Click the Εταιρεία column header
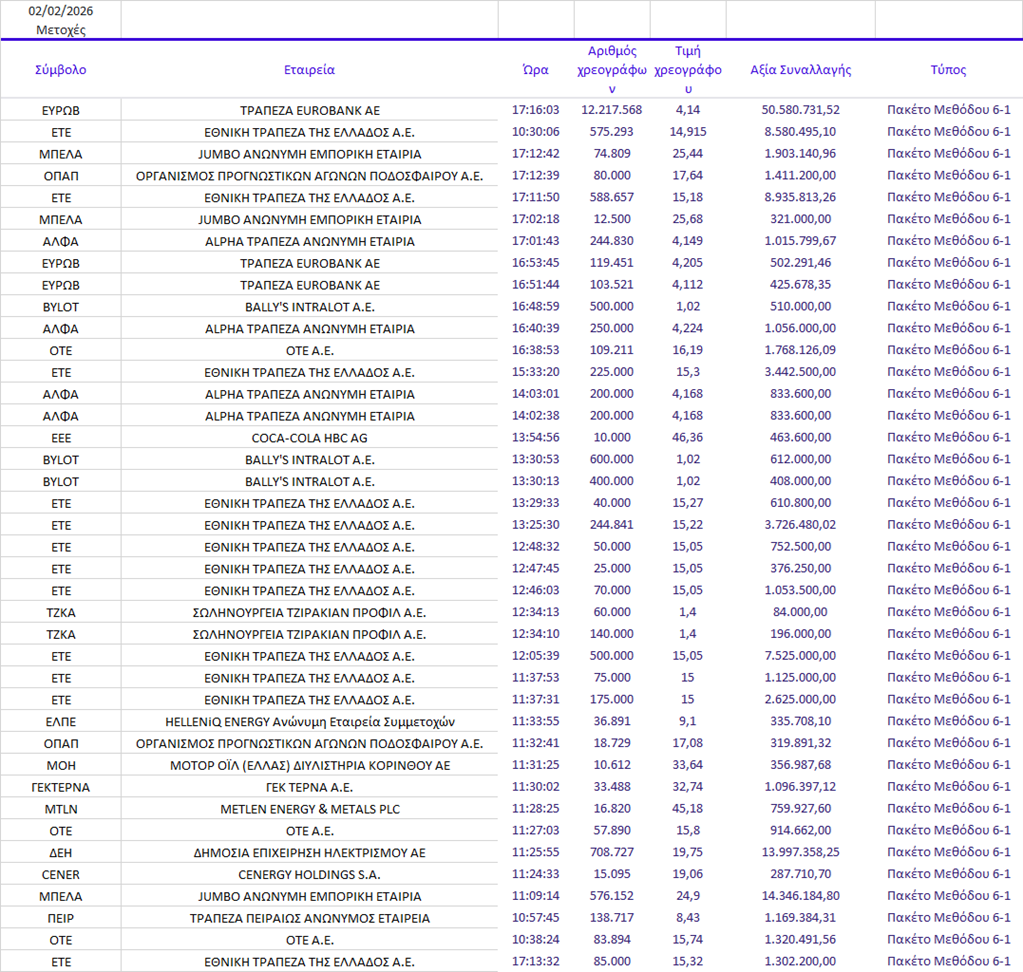Image resolution: width=1023 pixels, height=972 pixels. point(309,70)
